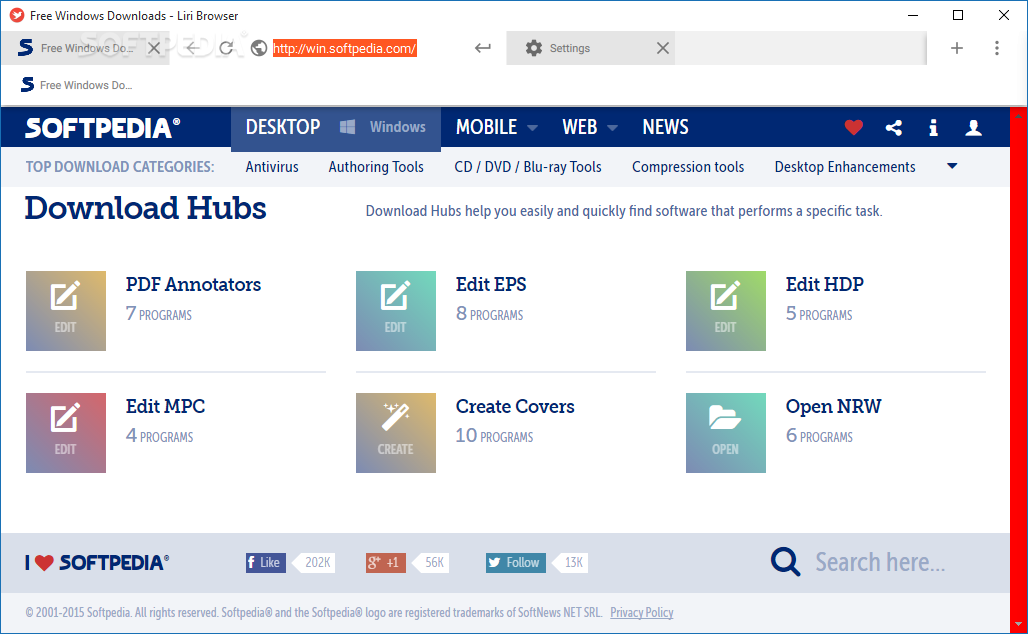This screenshot has width=1028, height=634.
Task: Open the Create Covers hub link
Action: [x=515, y=406]
